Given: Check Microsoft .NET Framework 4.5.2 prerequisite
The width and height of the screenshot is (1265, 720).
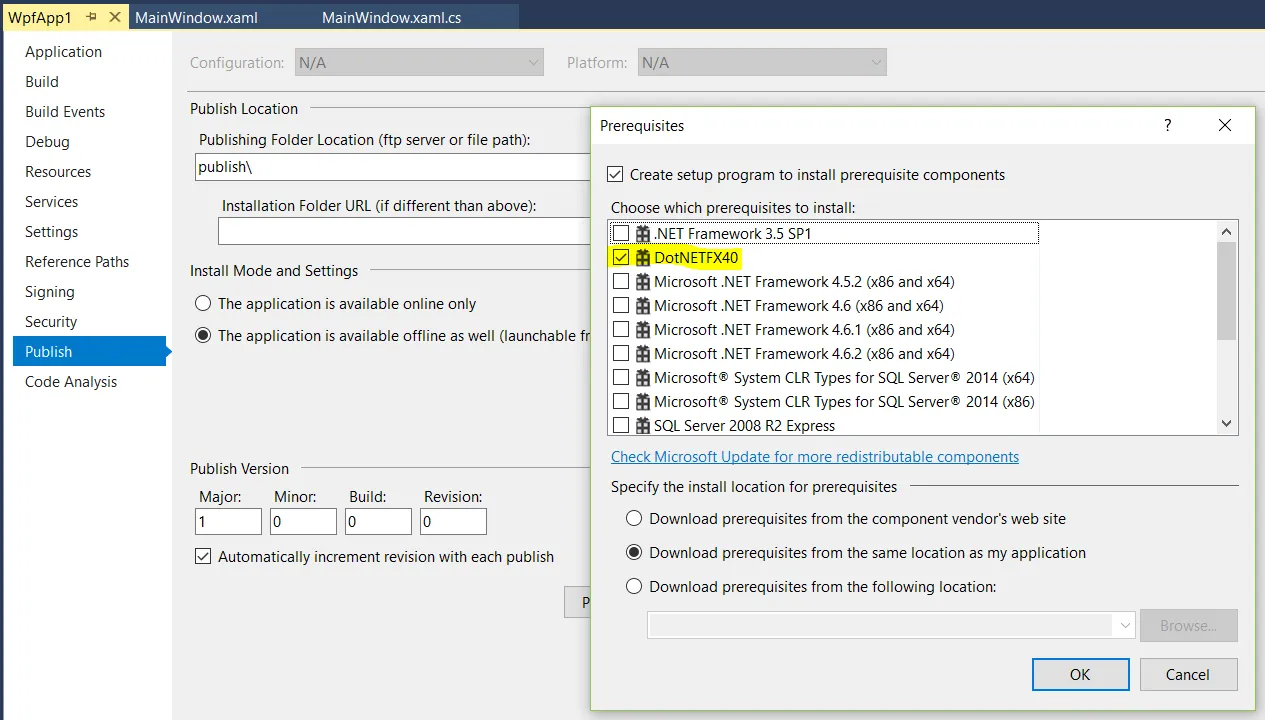Looking at the screenshot, I should tap(621, 282).
